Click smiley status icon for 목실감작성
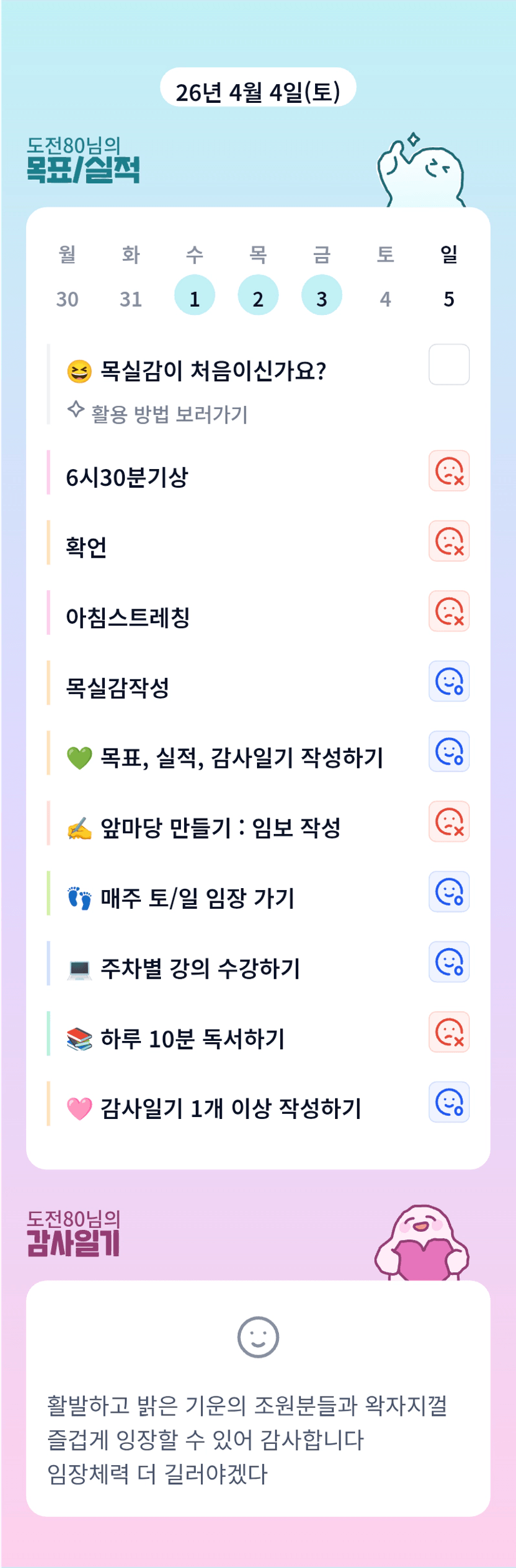 449,681
